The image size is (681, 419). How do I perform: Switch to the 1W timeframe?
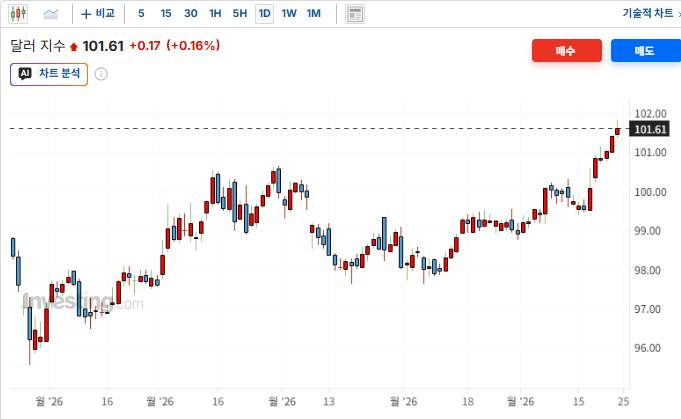point(289,14)
